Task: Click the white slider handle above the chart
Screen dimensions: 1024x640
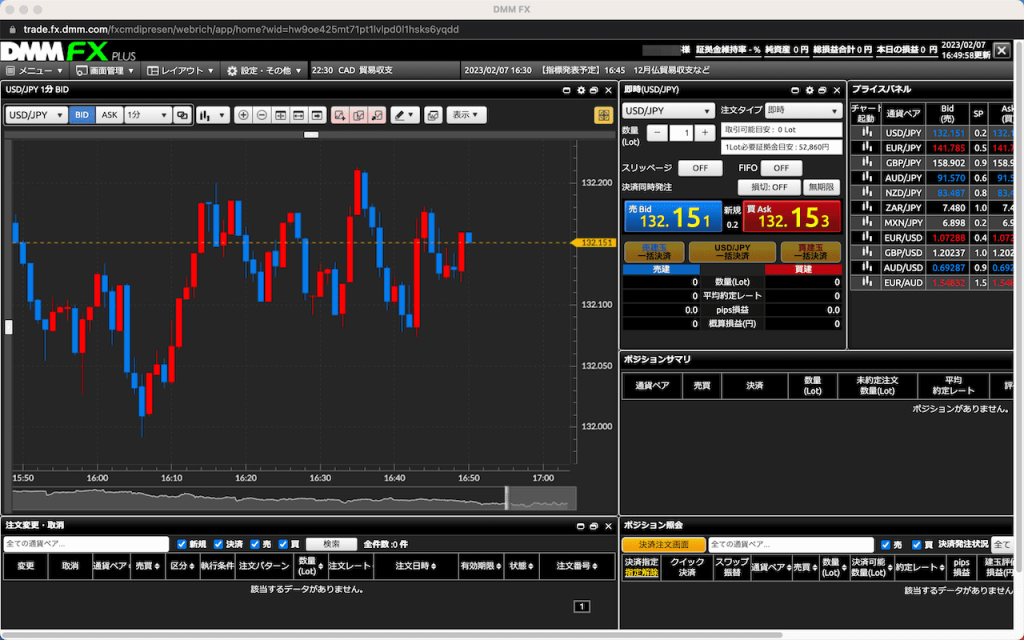Action: coord(312,135)
